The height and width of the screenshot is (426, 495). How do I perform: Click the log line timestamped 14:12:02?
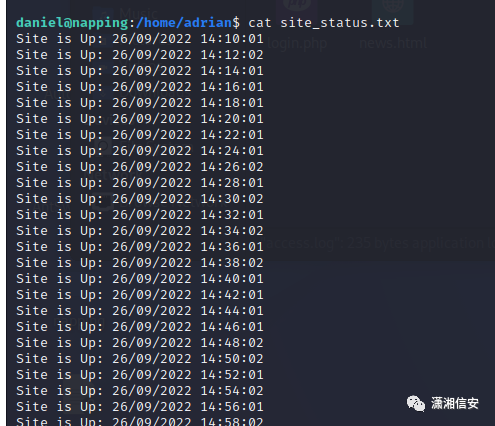(140, 55)
